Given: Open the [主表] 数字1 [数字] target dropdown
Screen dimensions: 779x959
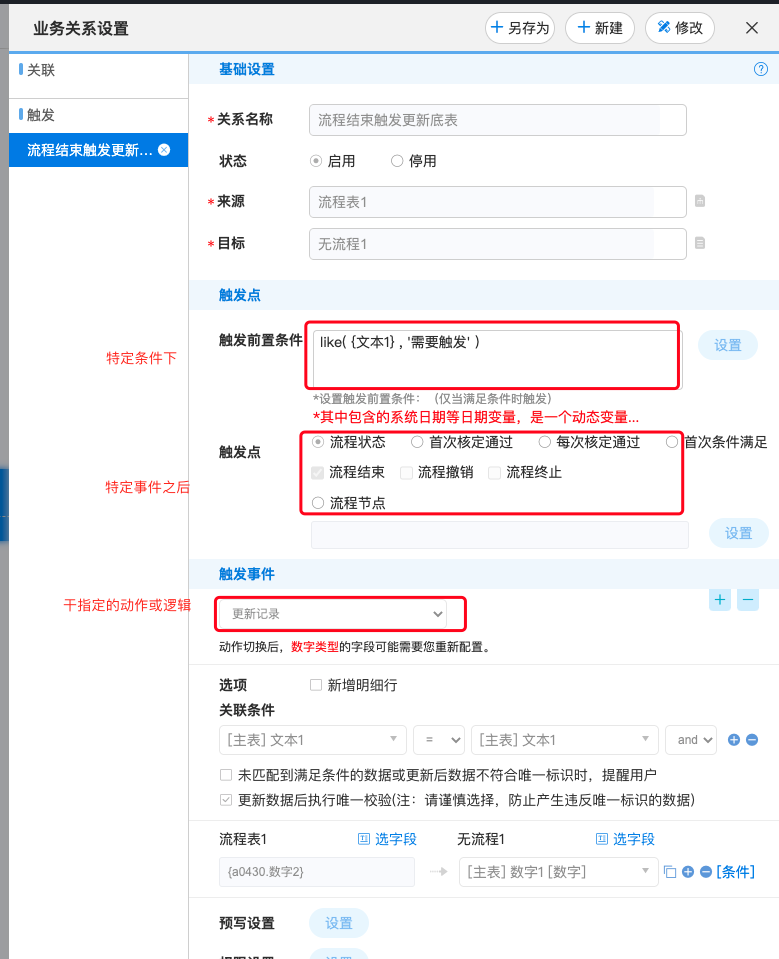Looking at the screenshot, I should click(558, 872).
